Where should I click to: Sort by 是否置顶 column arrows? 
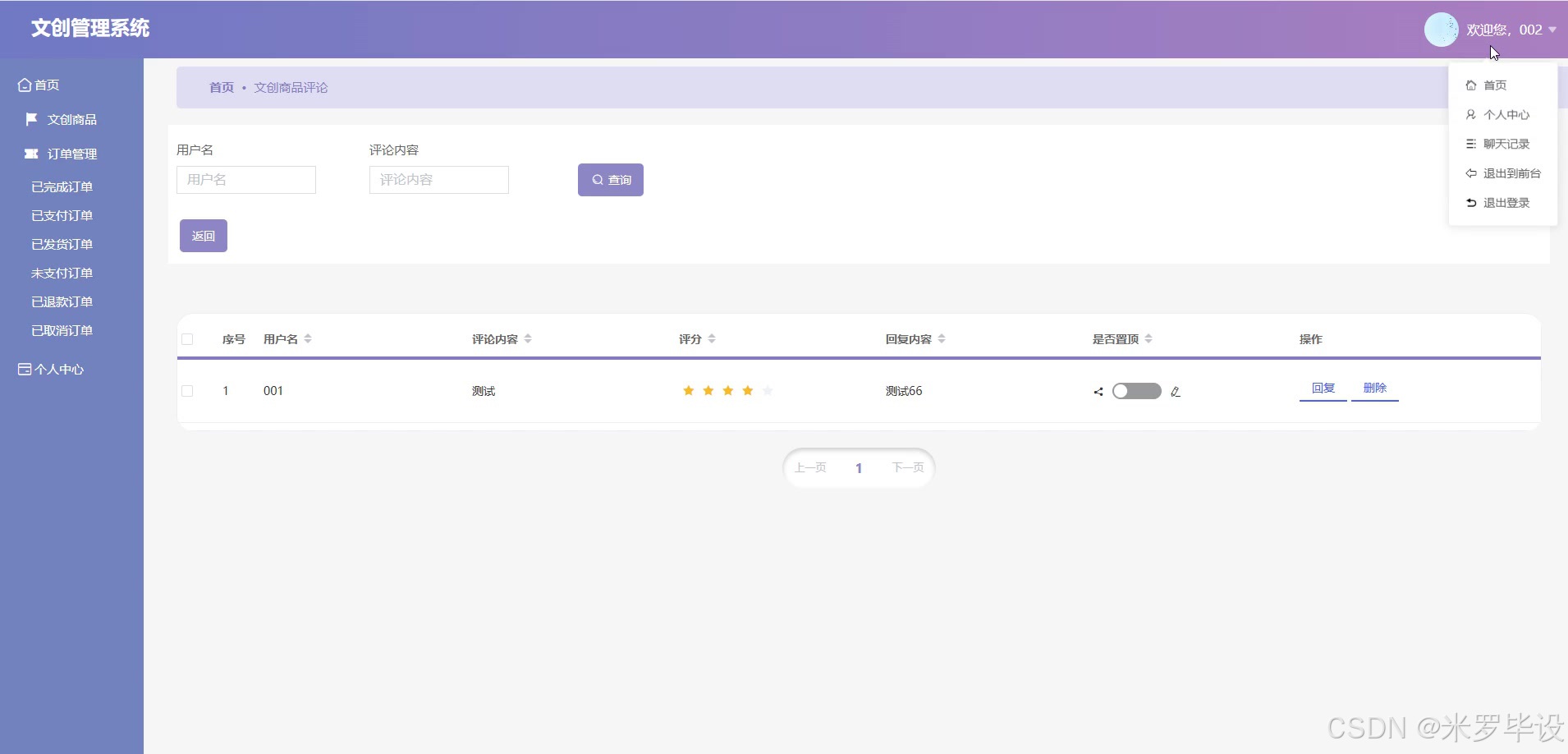(x=1148, y=338)
